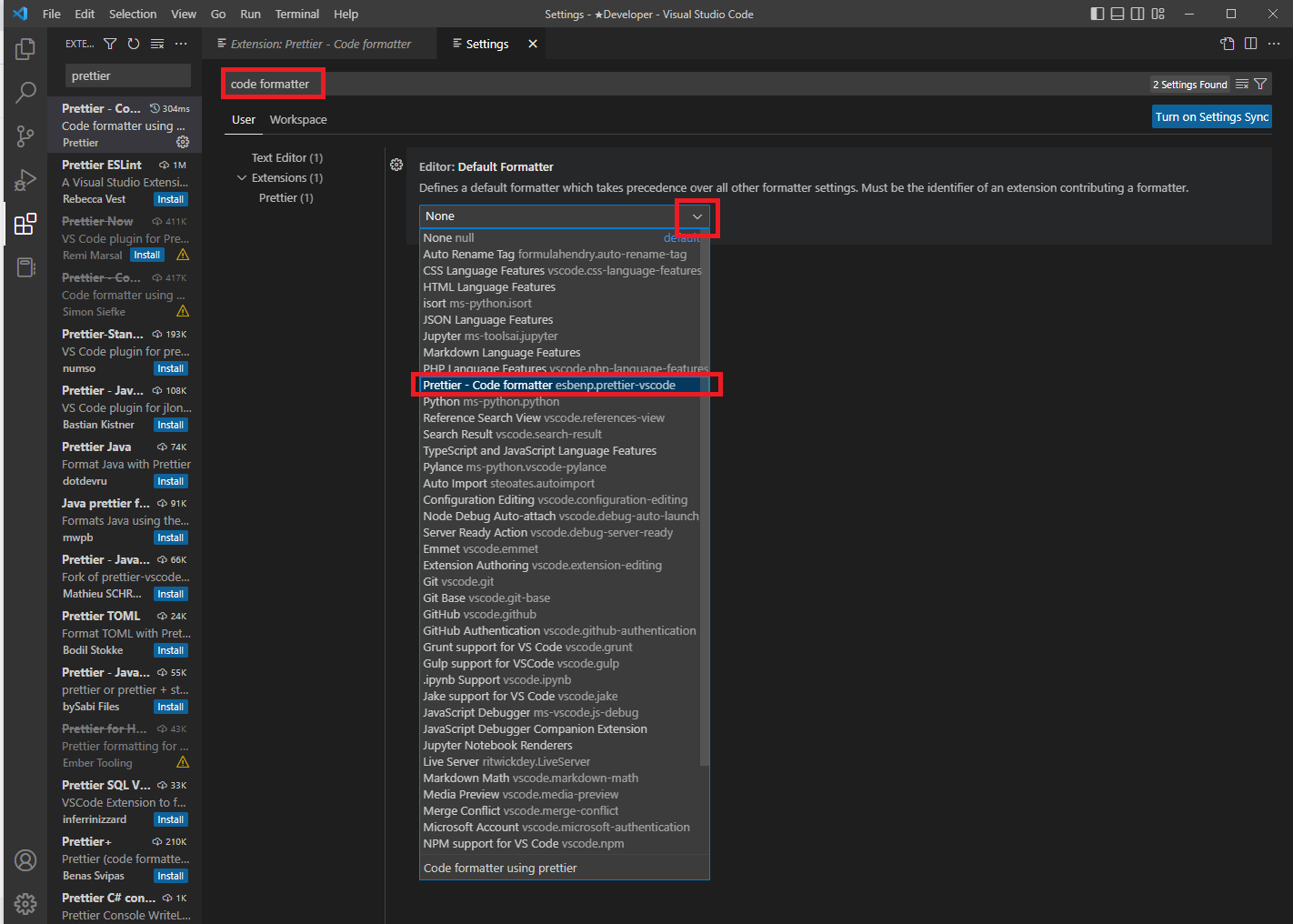Install the Prettier+ extension by Benas Svipas

pos(171,876)
